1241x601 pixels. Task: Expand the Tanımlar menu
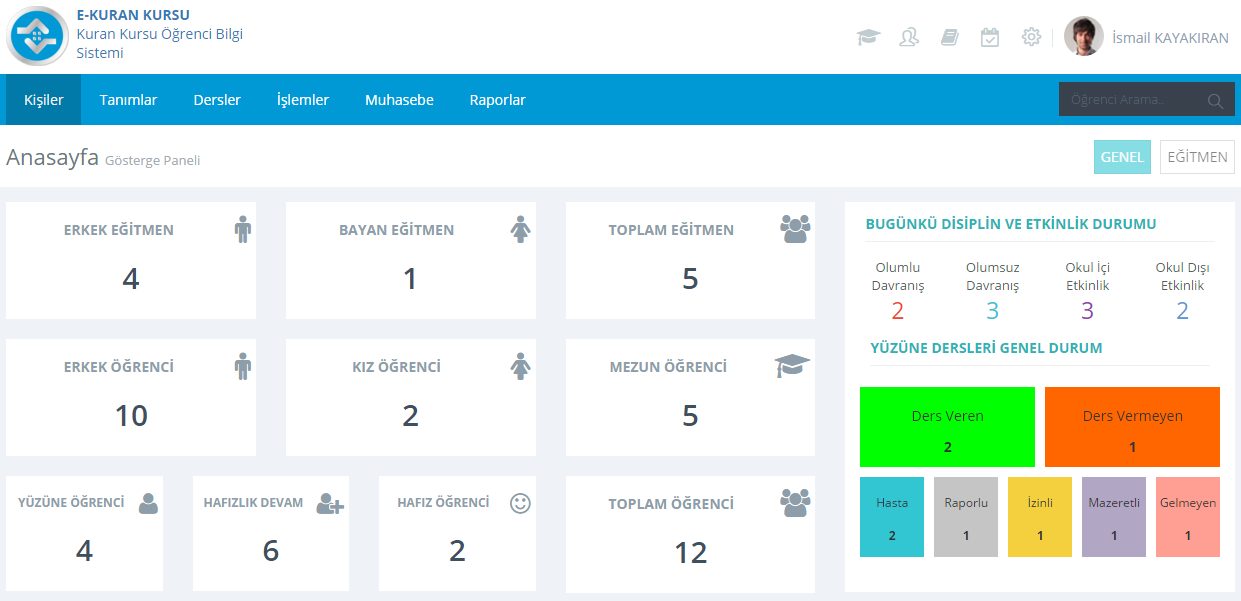pos(128,100)
